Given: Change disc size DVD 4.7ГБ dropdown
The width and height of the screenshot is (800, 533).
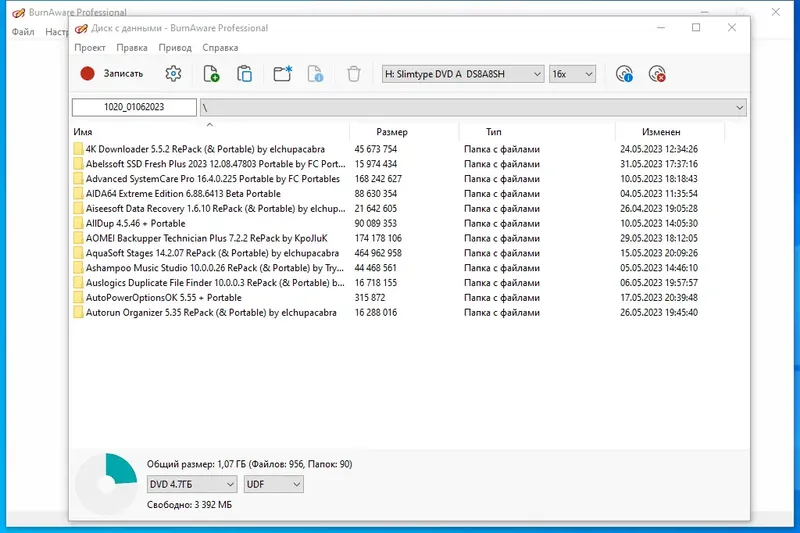Looking at the screenshot, I should click(x=192, y=484).
